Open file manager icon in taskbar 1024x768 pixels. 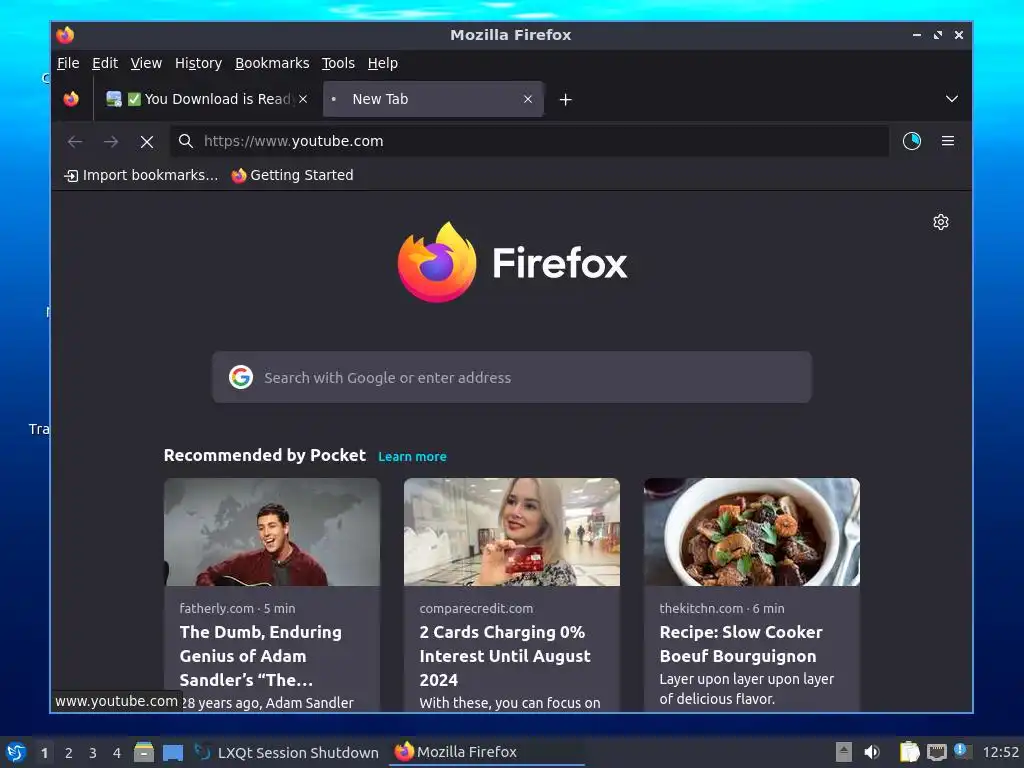coord(144,752)
